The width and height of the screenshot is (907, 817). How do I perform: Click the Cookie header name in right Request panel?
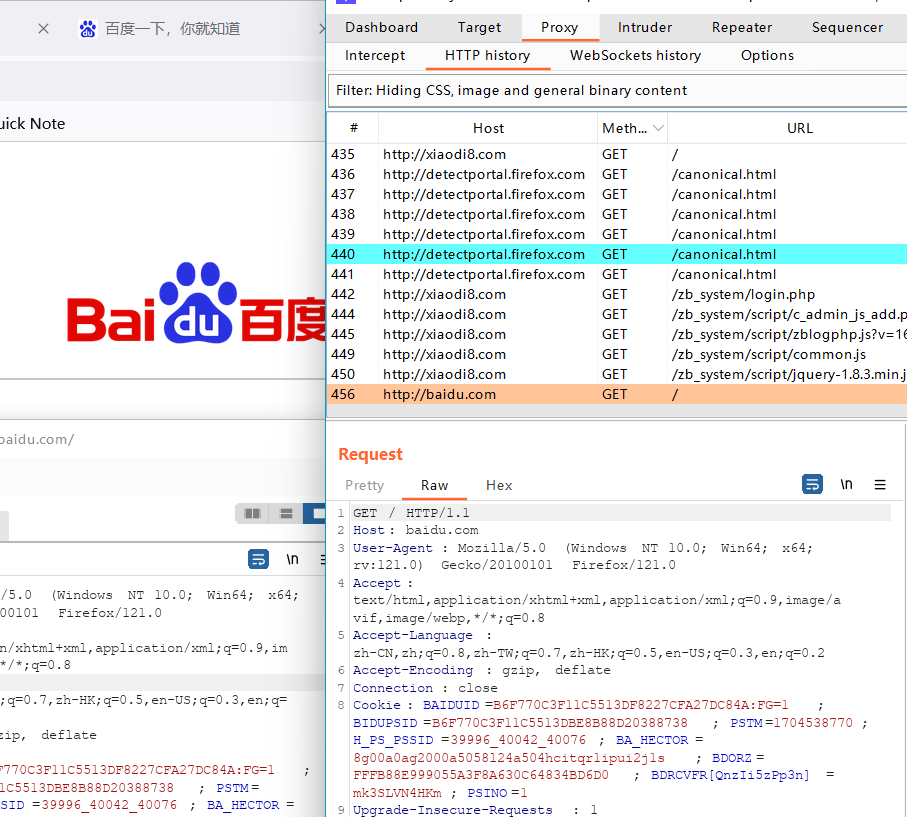[377, 705]
